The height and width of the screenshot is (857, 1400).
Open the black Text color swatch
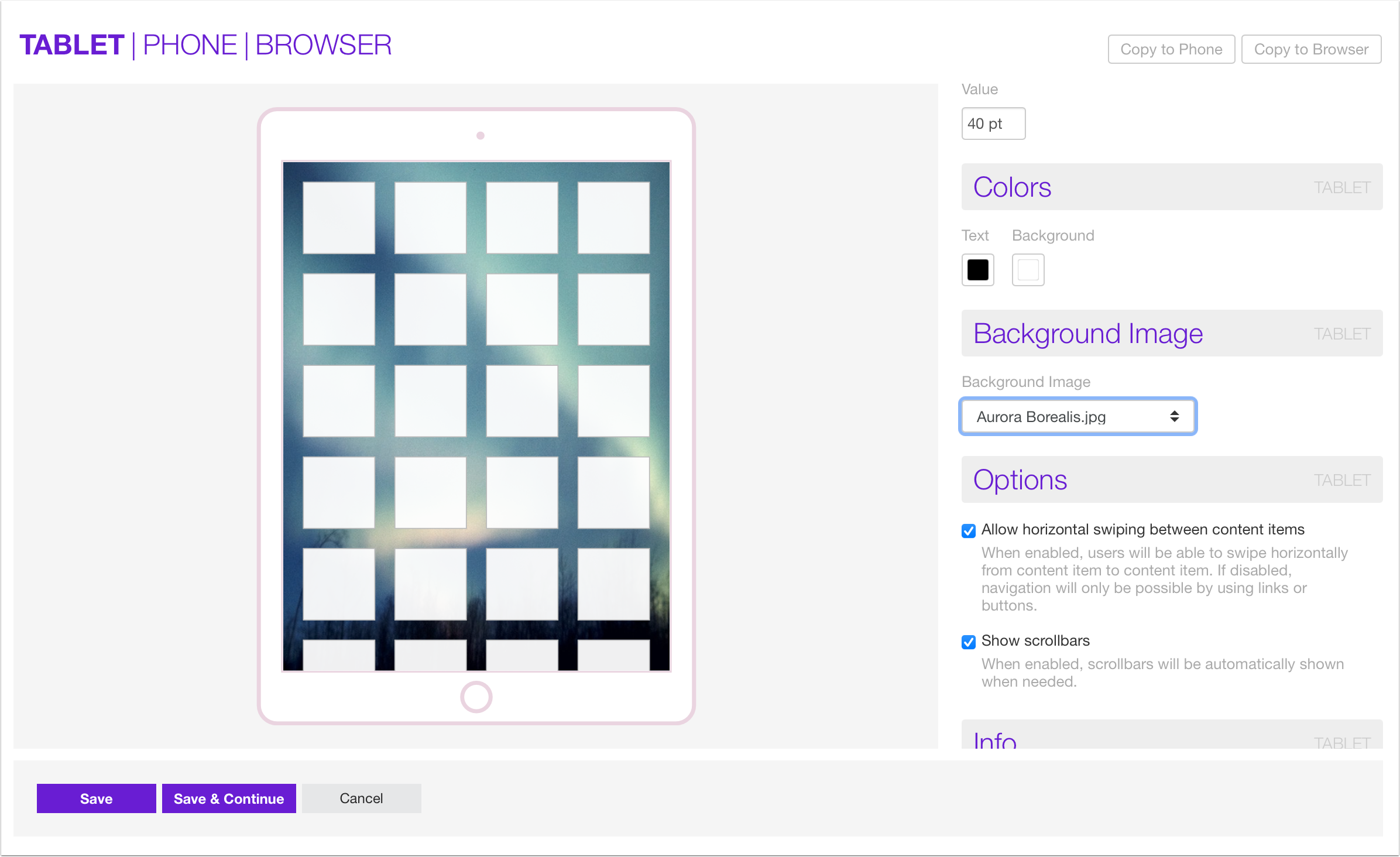977,270
